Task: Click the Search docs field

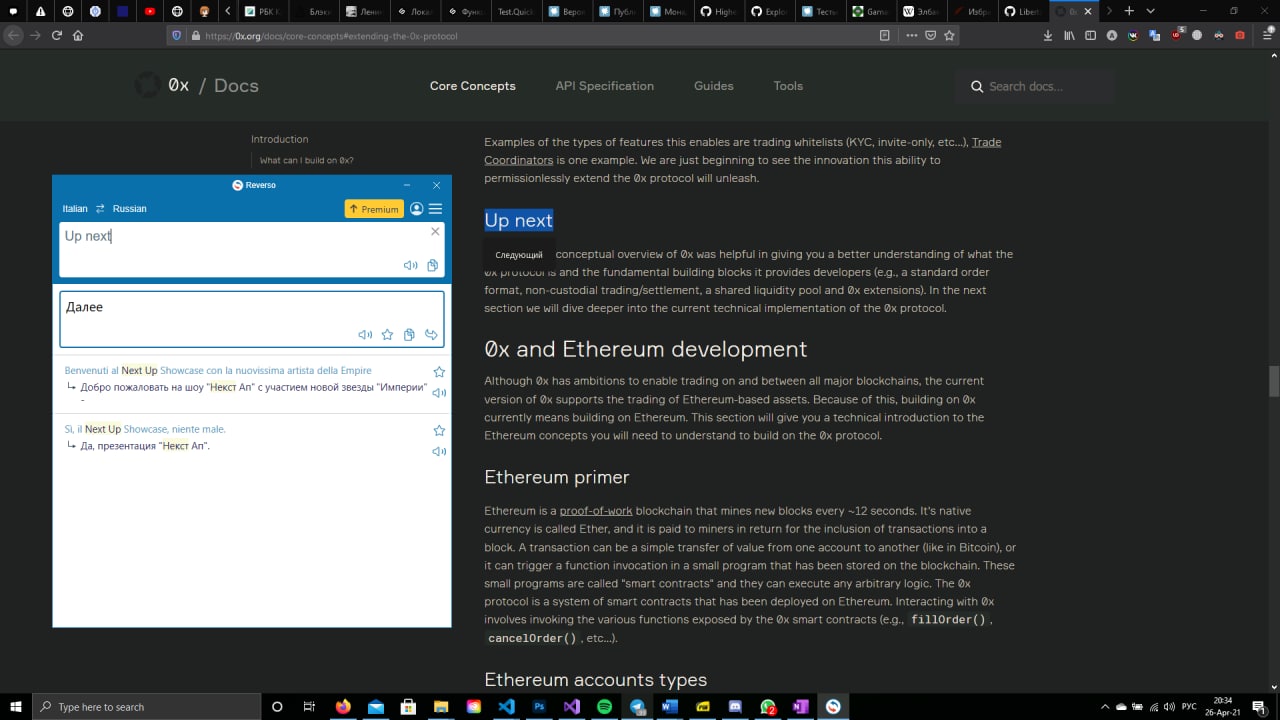Action: coord(1035,87)
